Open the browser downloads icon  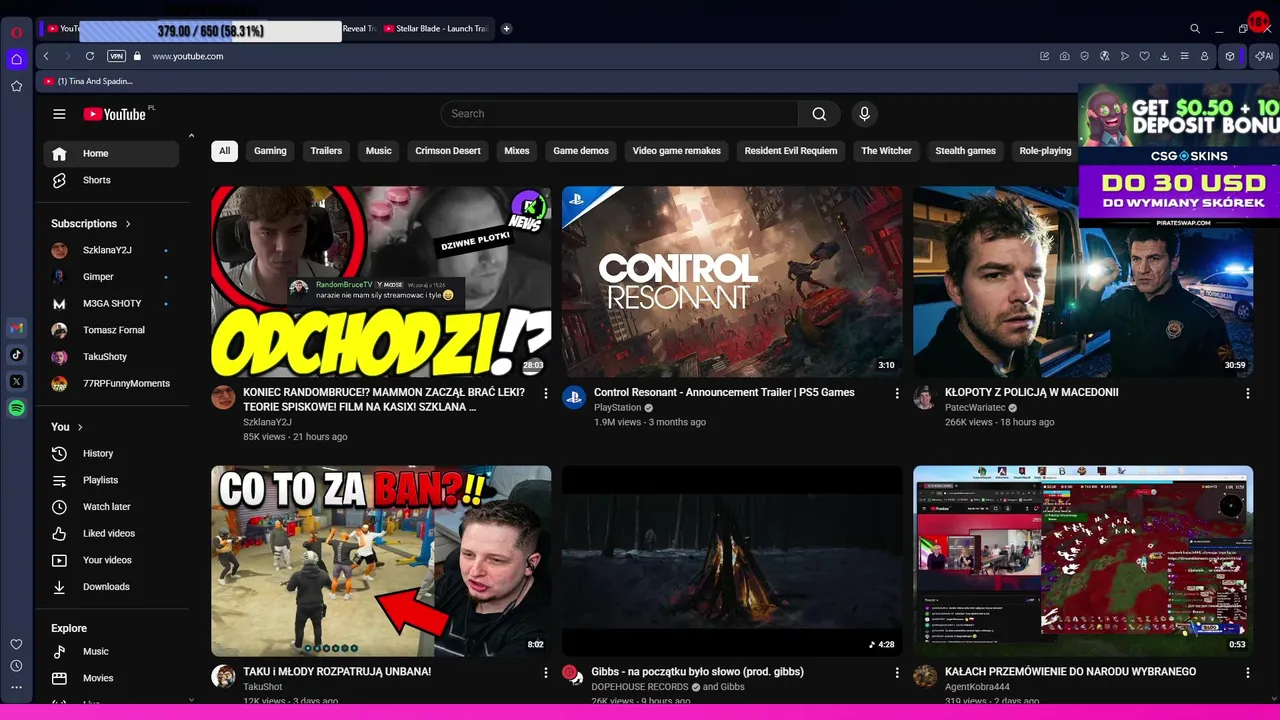point(1164,56)
